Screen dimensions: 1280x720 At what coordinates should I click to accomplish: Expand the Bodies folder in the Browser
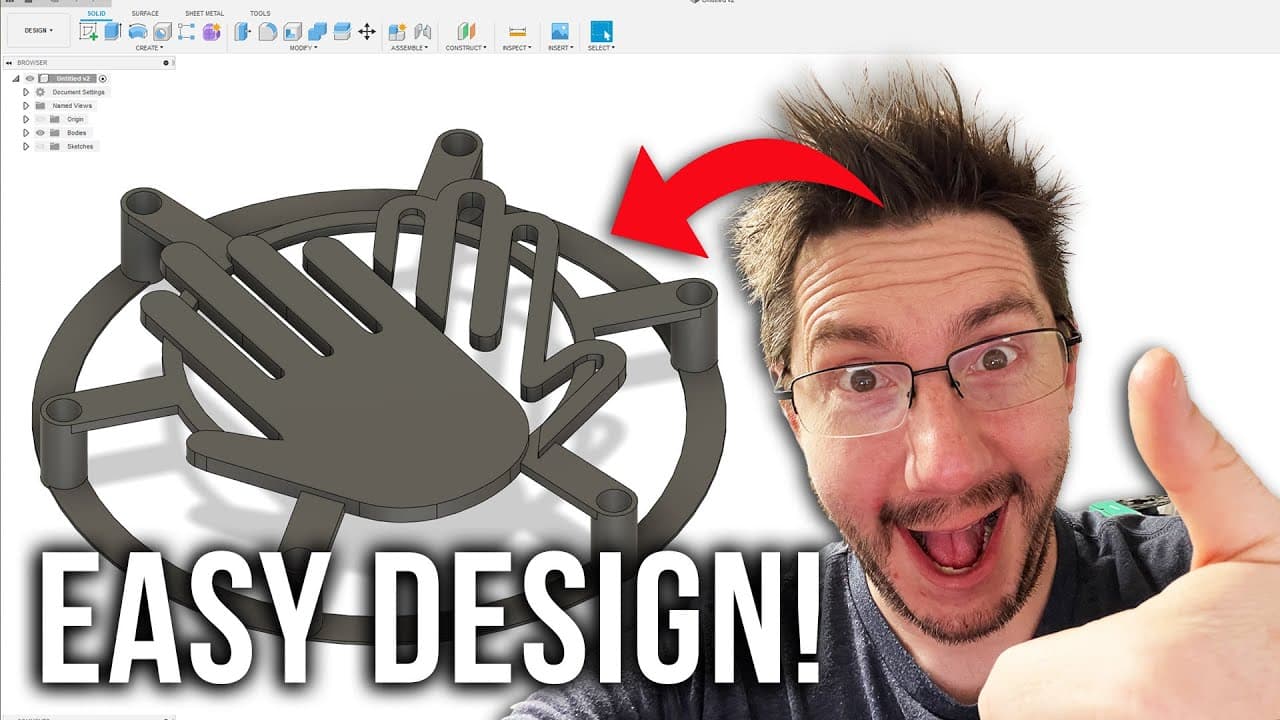(27, 132)
